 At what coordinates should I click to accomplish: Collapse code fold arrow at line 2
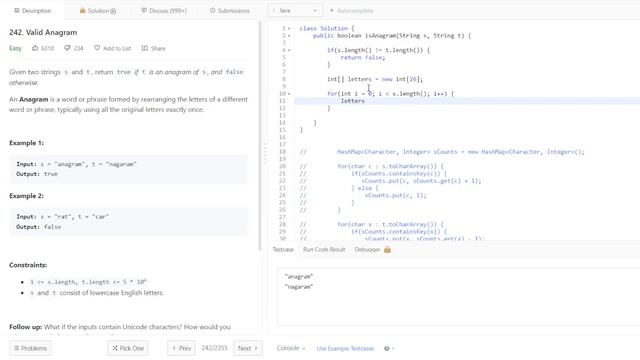(289, 36)
